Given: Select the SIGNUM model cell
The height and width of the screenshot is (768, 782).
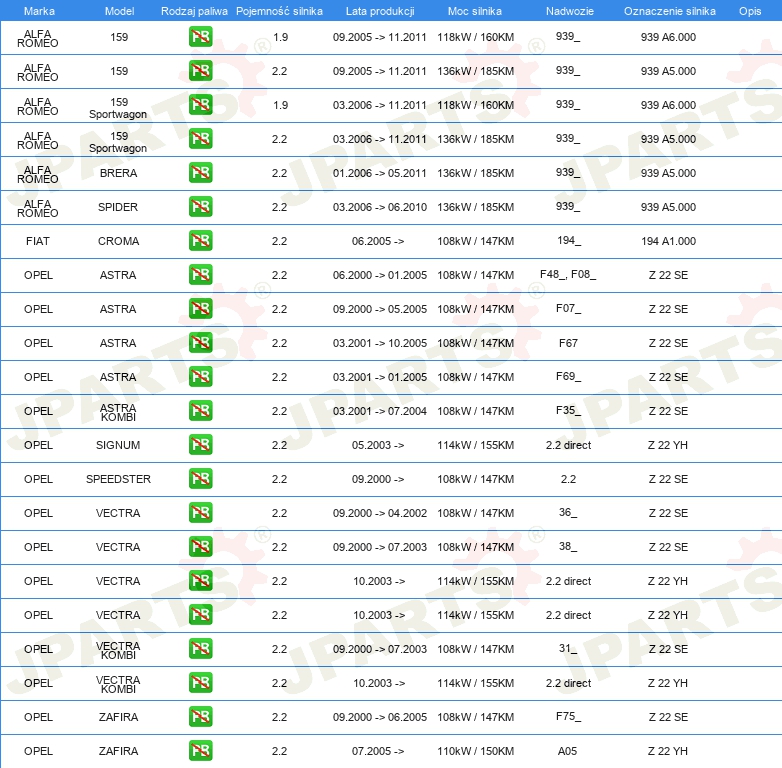Looking at the screenshot, I should coord(118,445).
